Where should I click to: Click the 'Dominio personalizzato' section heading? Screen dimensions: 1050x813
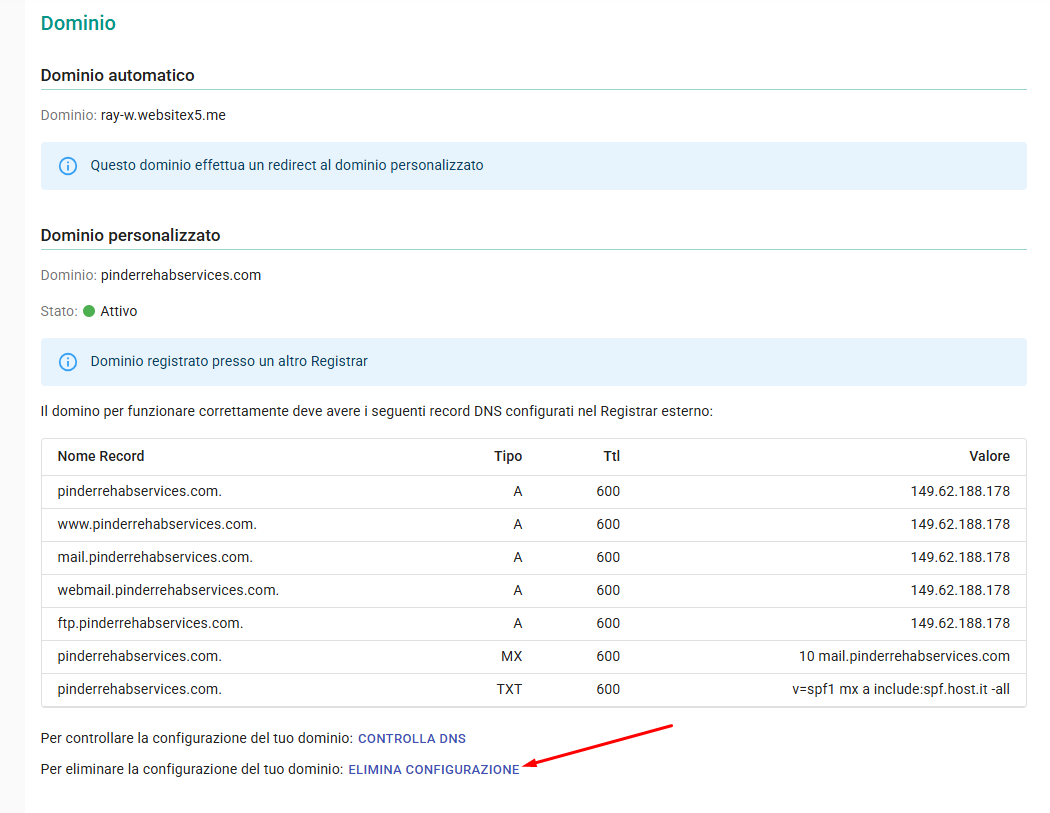[130, 235]
